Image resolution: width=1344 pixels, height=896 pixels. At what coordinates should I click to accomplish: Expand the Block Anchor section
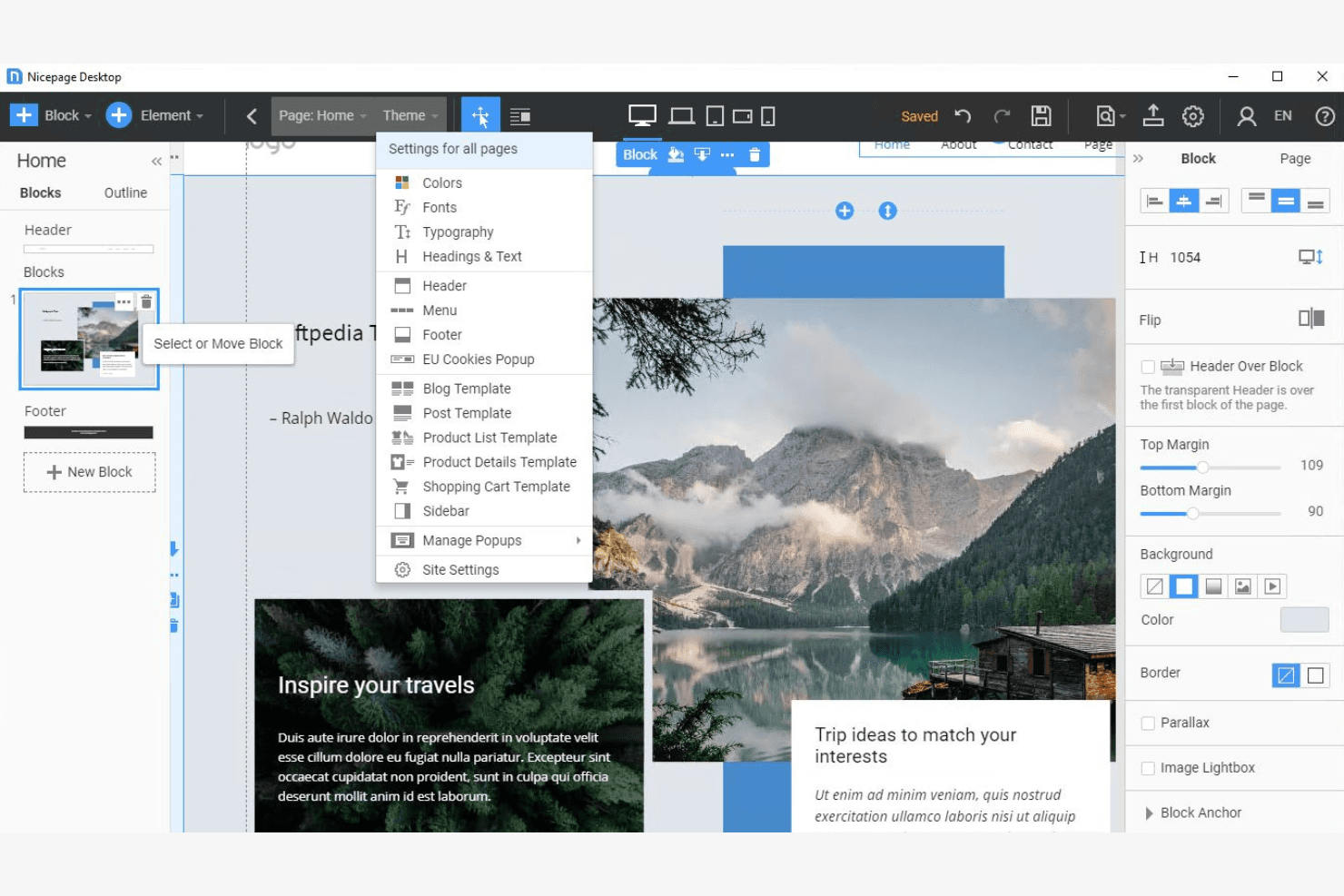click(1191, 812)
